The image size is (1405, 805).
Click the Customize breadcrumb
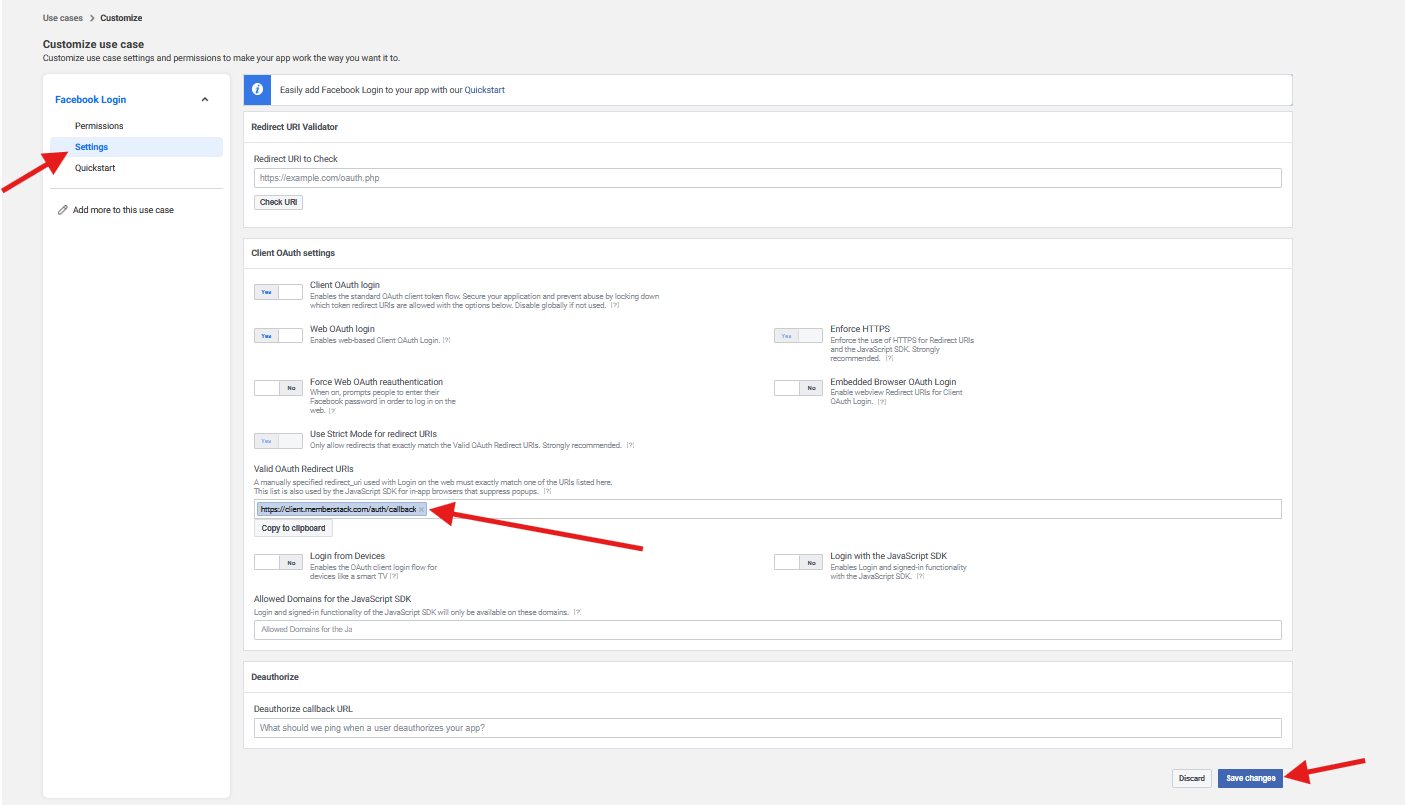click(121, 18)
